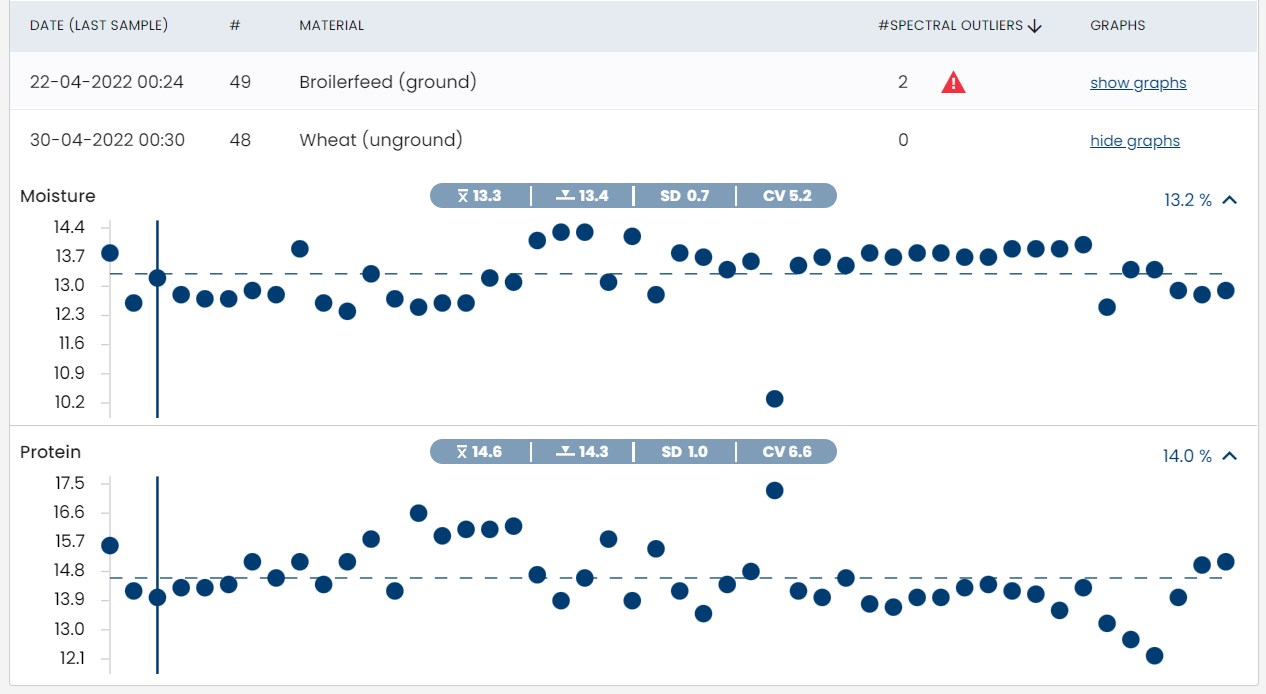Collapse the Protein chart using its chevron
This screenshot has height=694, width=1266.
(1230, 456)
